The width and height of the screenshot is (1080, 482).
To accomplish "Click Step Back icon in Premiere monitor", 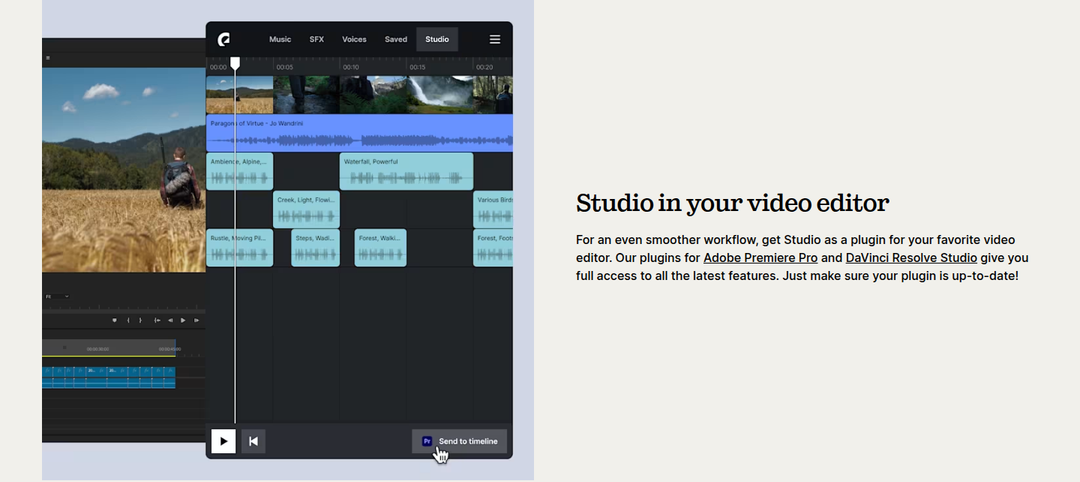I will tap(170, 320).
